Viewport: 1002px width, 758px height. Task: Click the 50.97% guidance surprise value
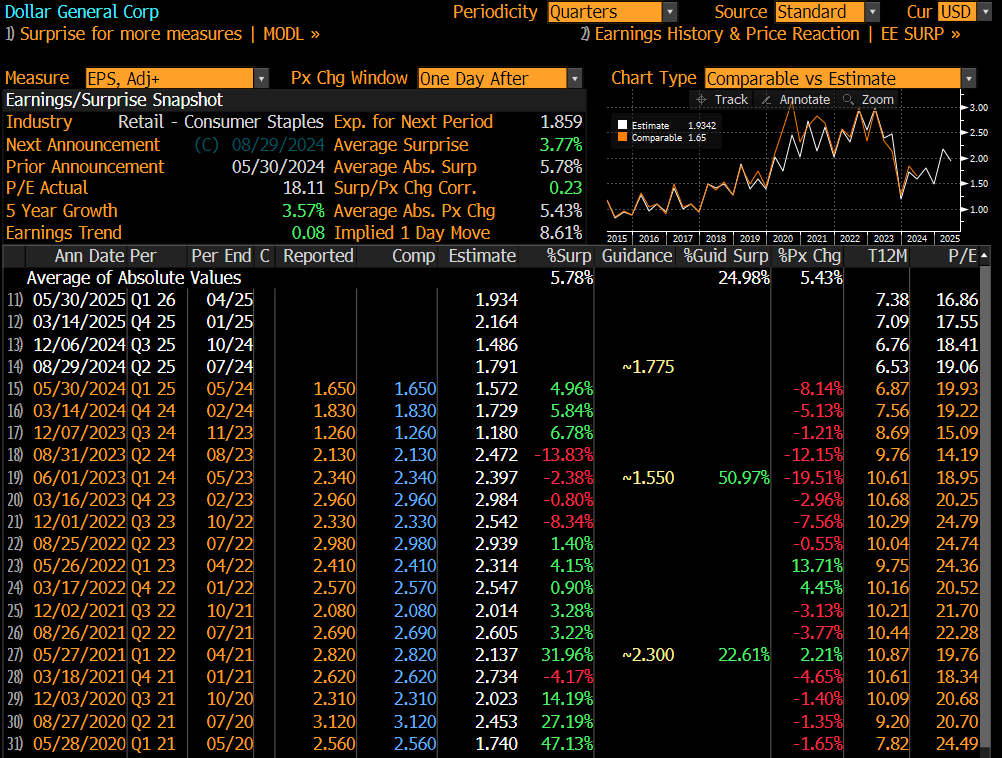[x=744, y=477]
